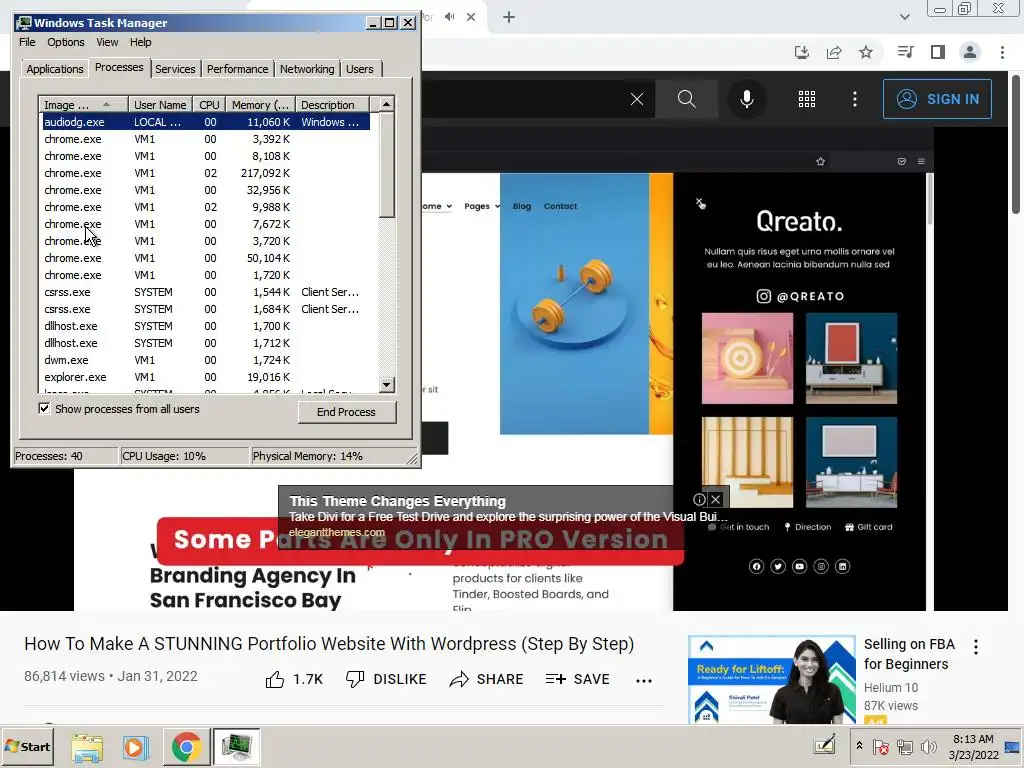Open the elegantthemes.com ad link
The height and width of the screenshot is (768, 1024).
coord(337,532)
